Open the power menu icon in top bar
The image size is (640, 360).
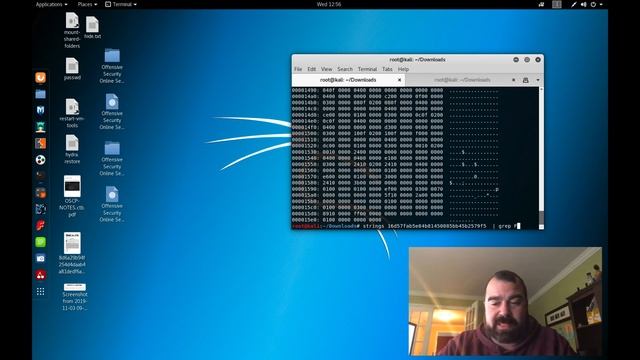(x=593, y=4)
